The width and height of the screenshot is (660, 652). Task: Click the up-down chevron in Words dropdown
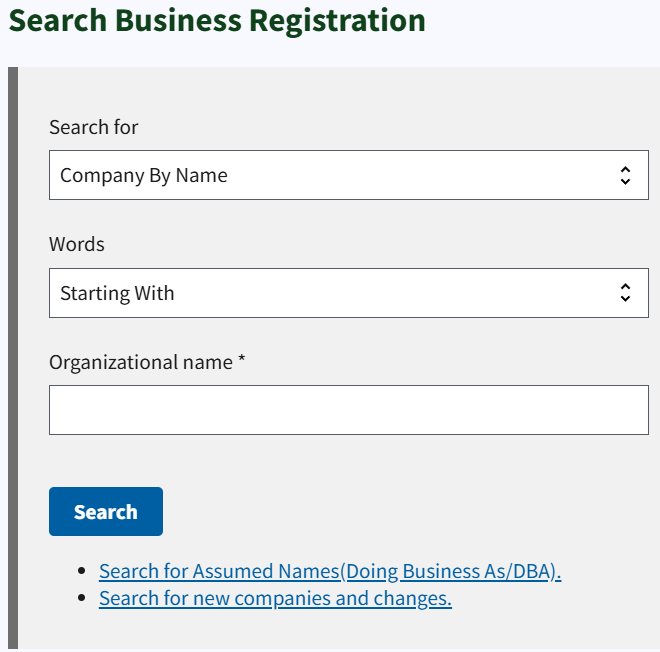tap(625, 293)
